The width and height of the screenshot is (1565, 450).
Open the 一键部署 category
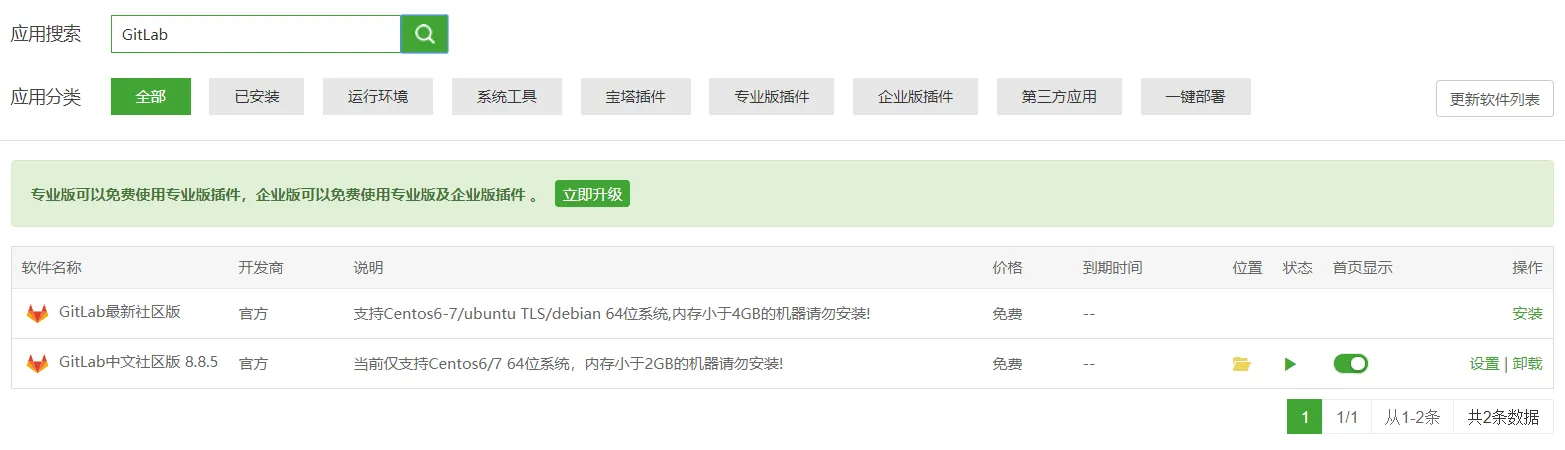[1195, 97]
